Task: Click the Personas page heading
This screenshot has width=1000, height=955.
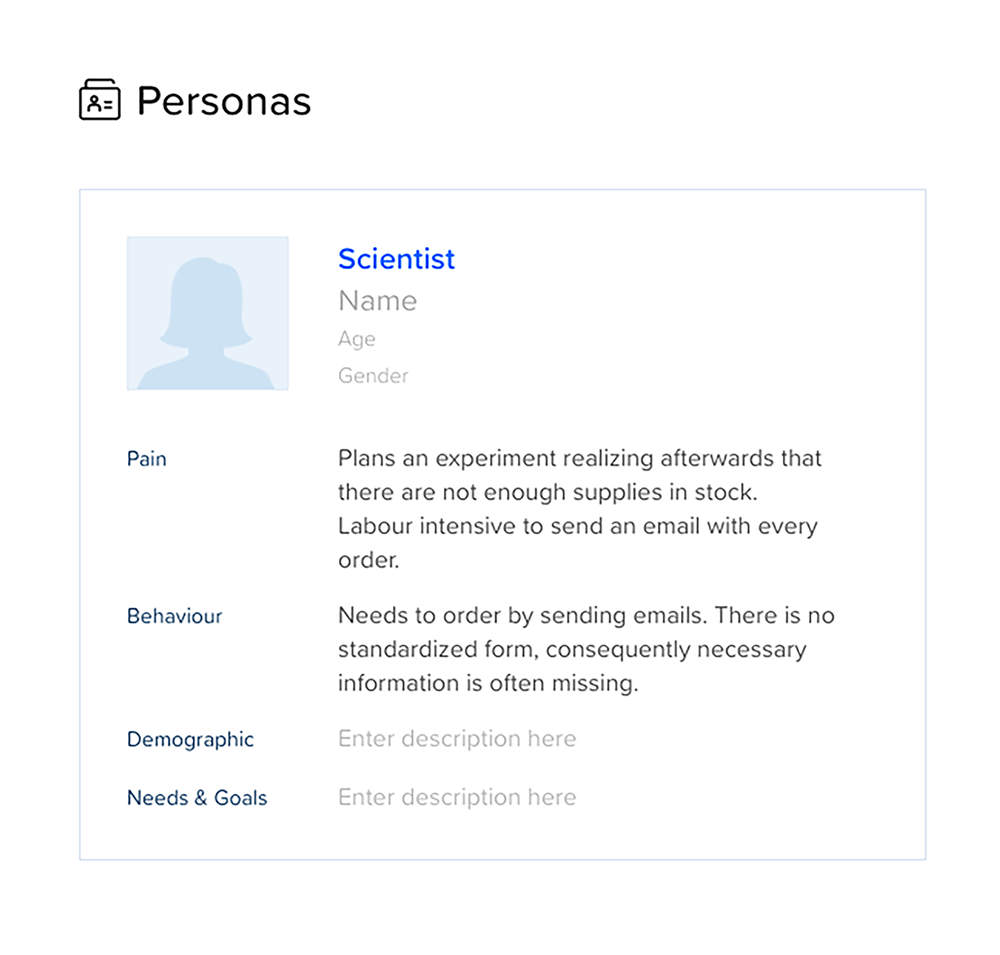Action: tap(224, 101)
